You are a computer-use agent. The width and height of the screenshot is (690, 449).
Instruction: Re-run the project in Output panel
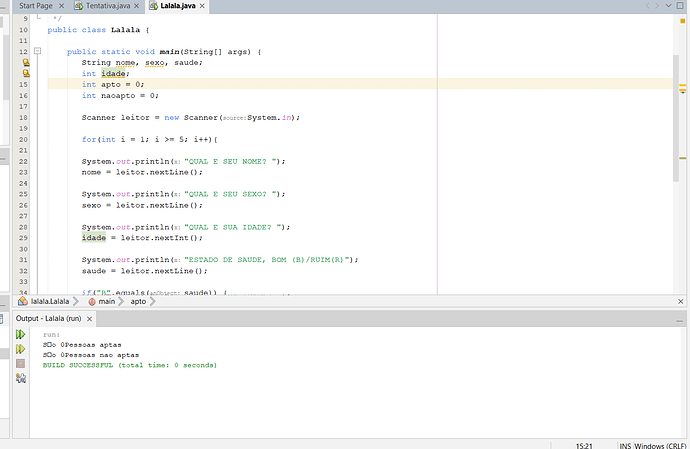20,335
